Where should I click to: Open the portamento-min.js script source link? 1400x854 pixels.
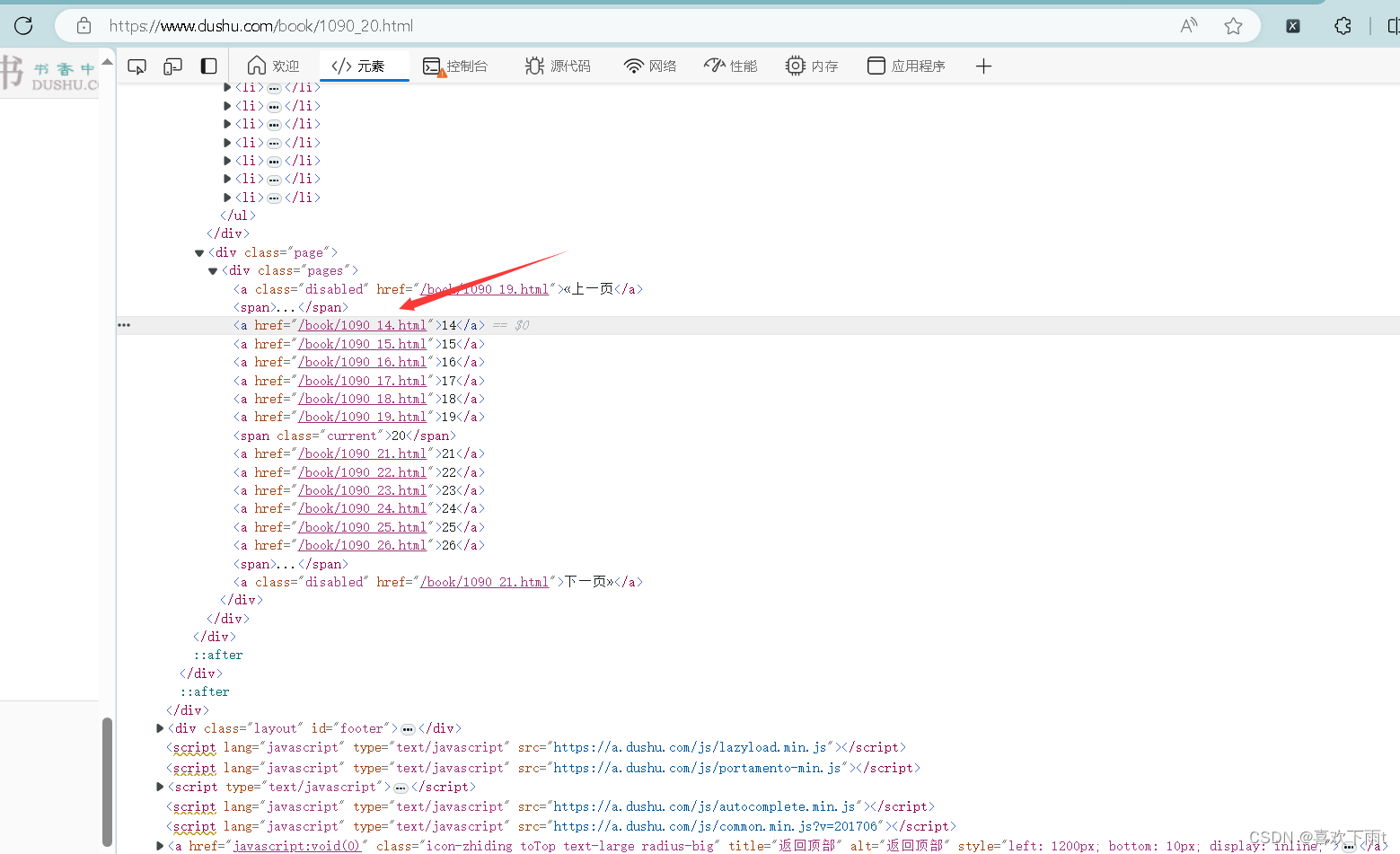pos(697,768)
